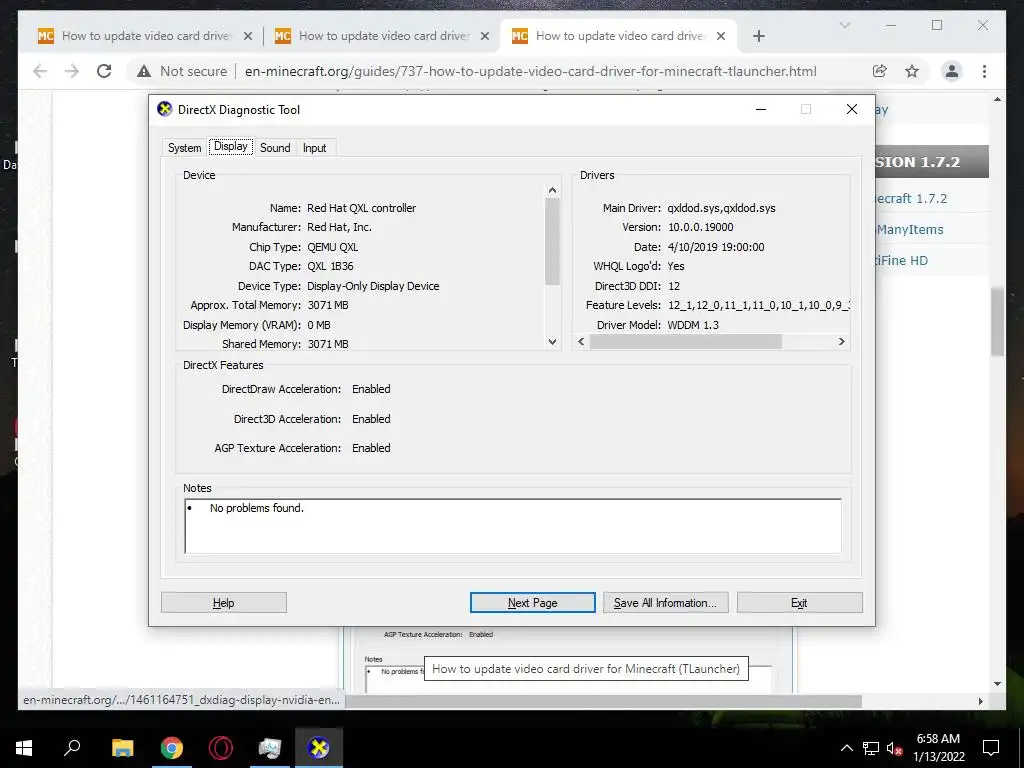The image size is (1024, 768).
Task: Reload the Chrome page
Action: click(x=104, y=71)
